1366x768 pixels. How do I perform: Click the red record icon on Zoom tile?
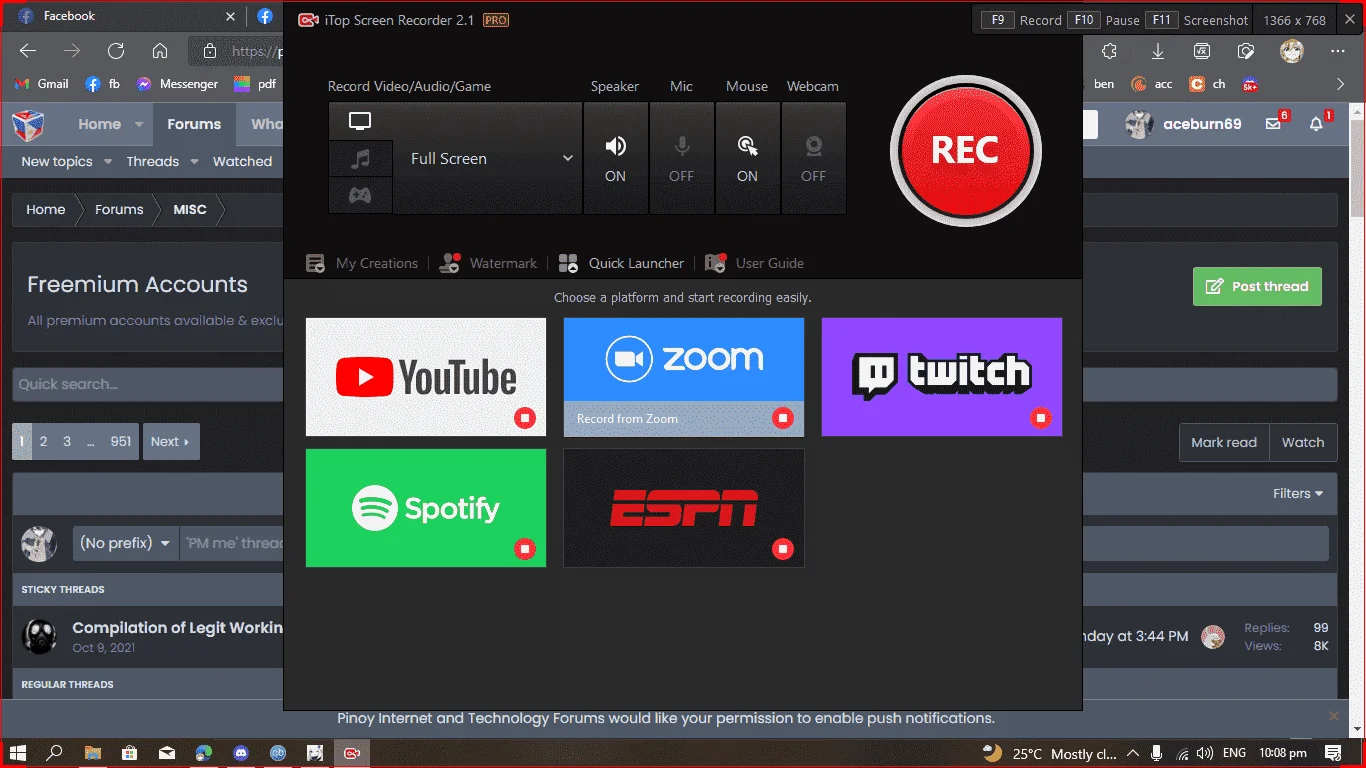[783, 418]
